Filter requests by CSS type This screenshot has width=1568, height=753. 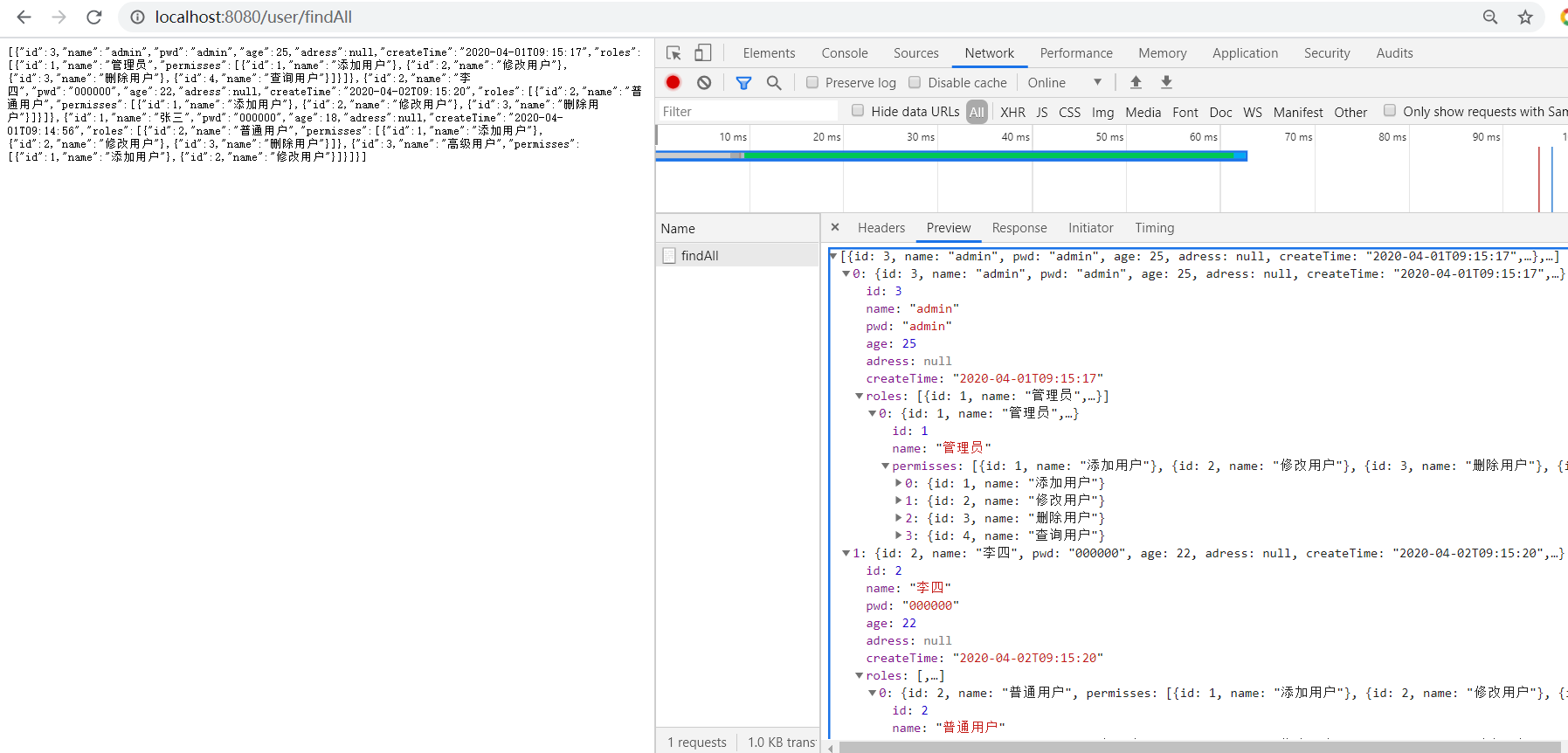click(x=1070, y=112)
